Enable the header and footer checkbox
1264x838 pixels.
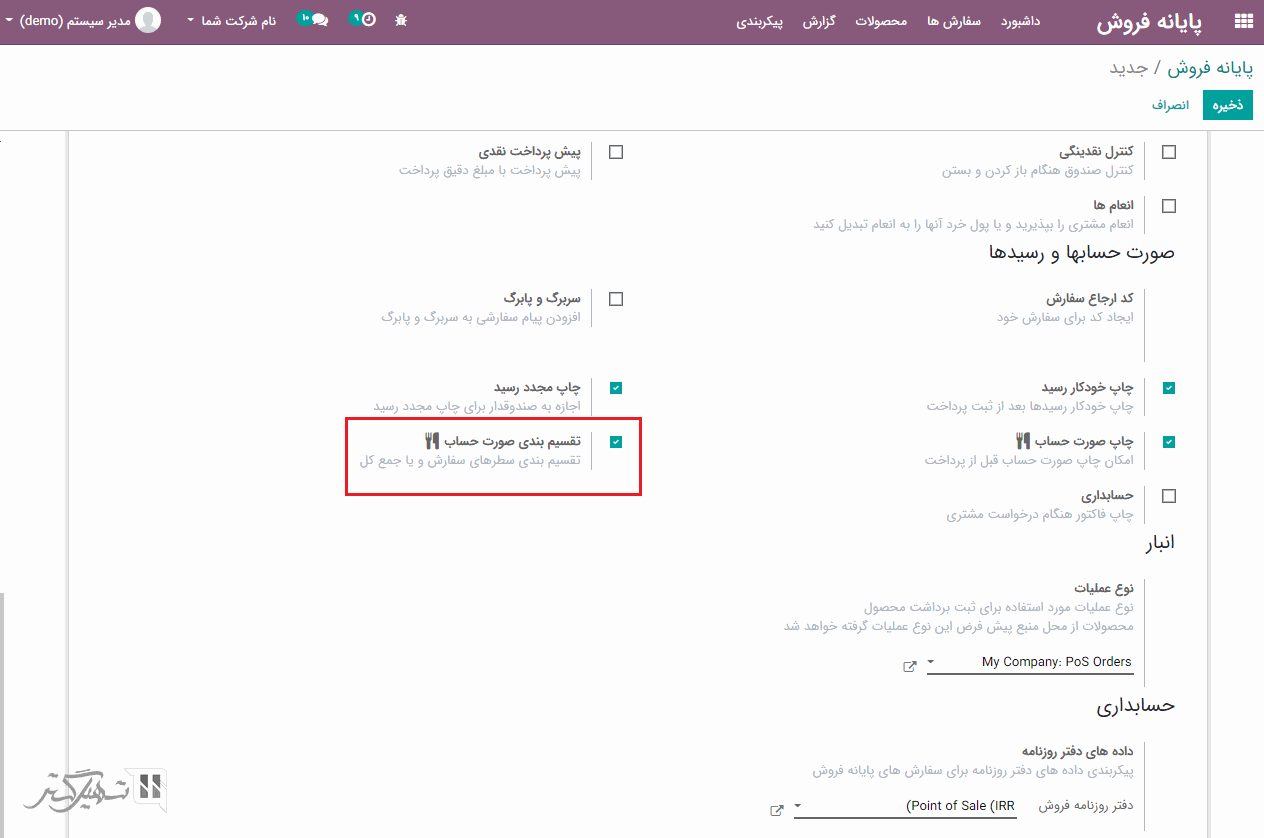click(x=616, y=299)
